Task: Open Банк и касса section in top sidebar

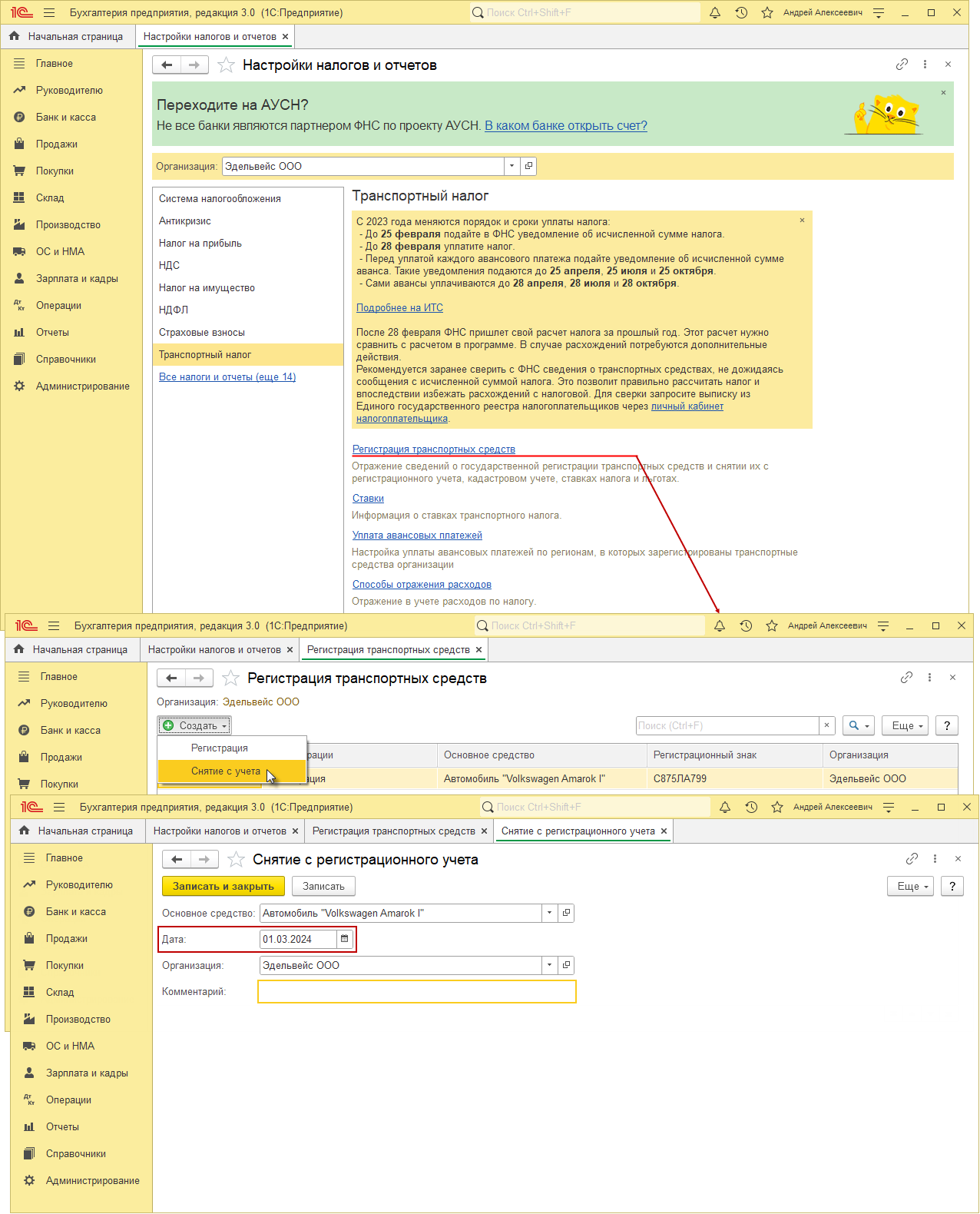Action: [66, 118]
